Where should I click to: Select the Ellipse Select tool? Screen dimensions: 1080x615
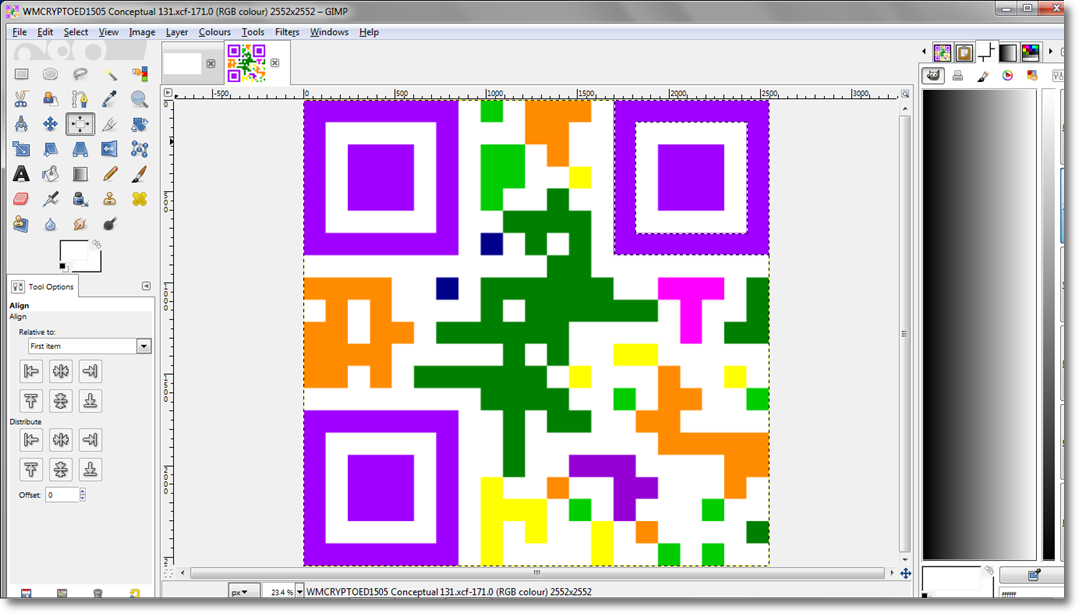(50, 74)
